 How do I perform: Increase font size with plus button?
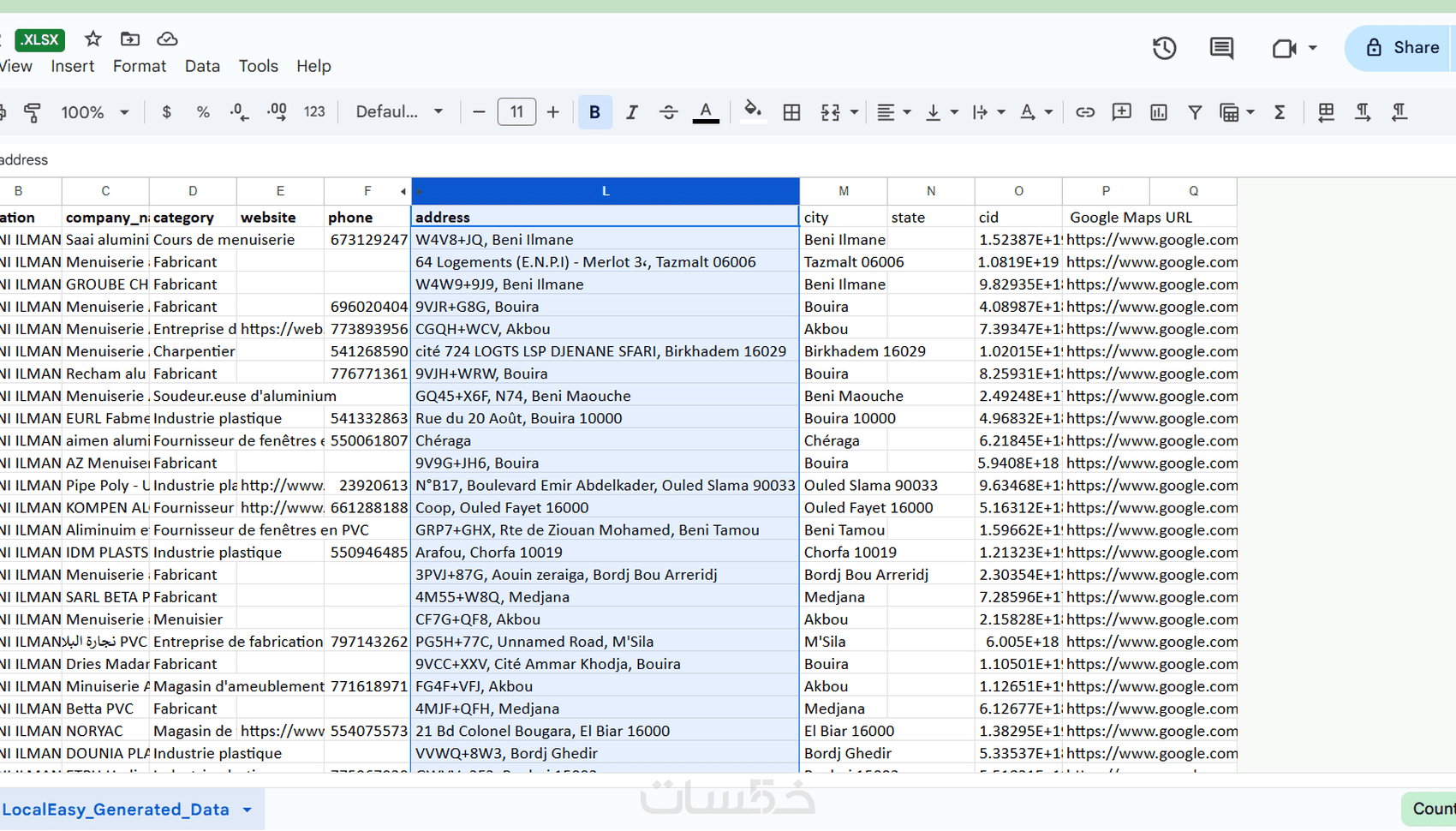553,112
